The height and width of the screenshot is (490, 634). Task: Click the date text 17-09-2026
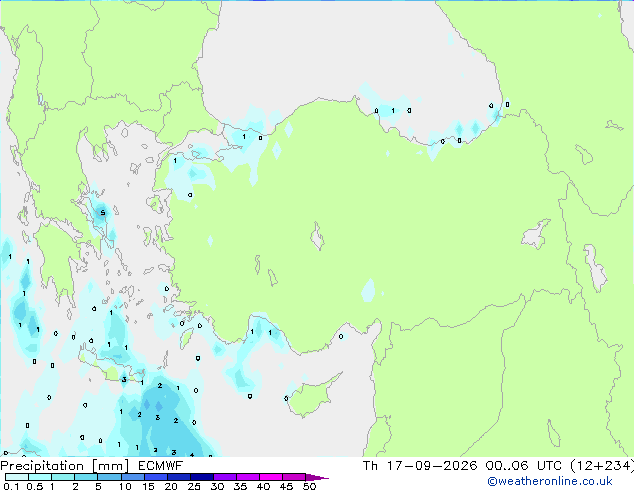click(x=432, y=466)
